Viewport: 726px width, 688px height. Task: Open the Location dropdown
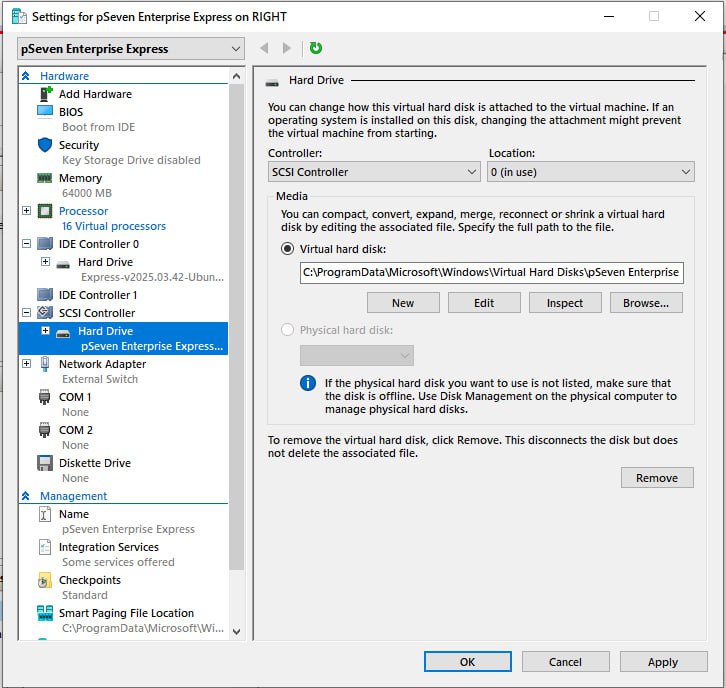coord(590,172)
